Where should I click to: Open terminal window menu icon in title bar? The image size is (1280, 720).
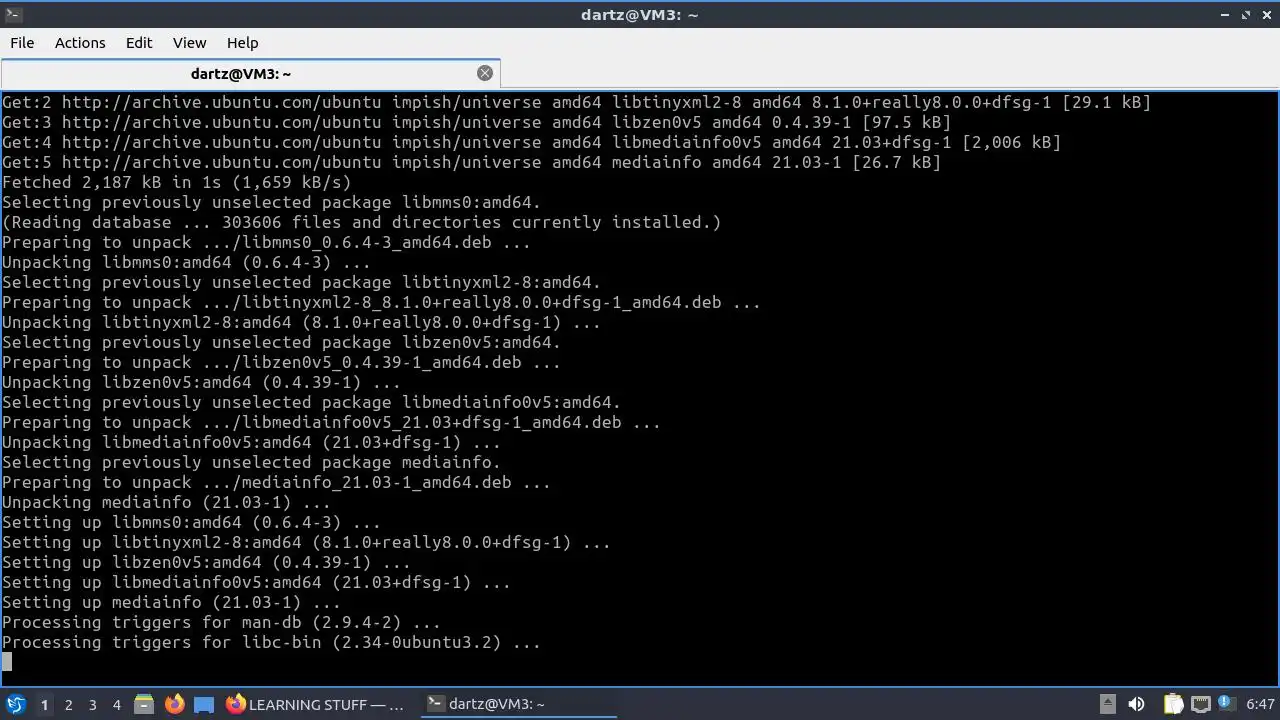(x=12, y=15)
